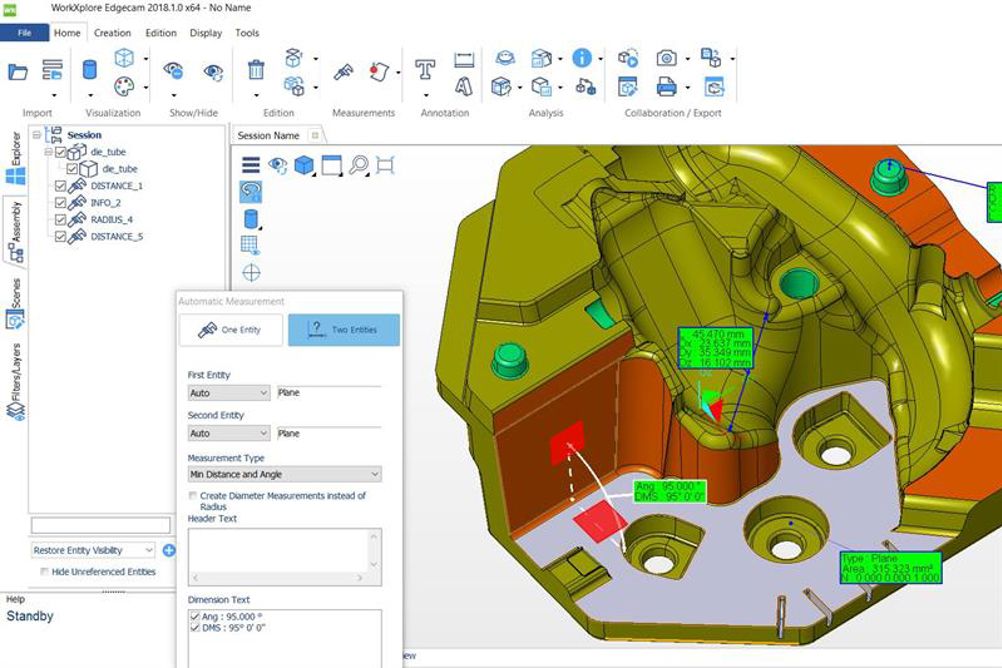Click the magnifier zoom icon in the viewport

[359, 165]
